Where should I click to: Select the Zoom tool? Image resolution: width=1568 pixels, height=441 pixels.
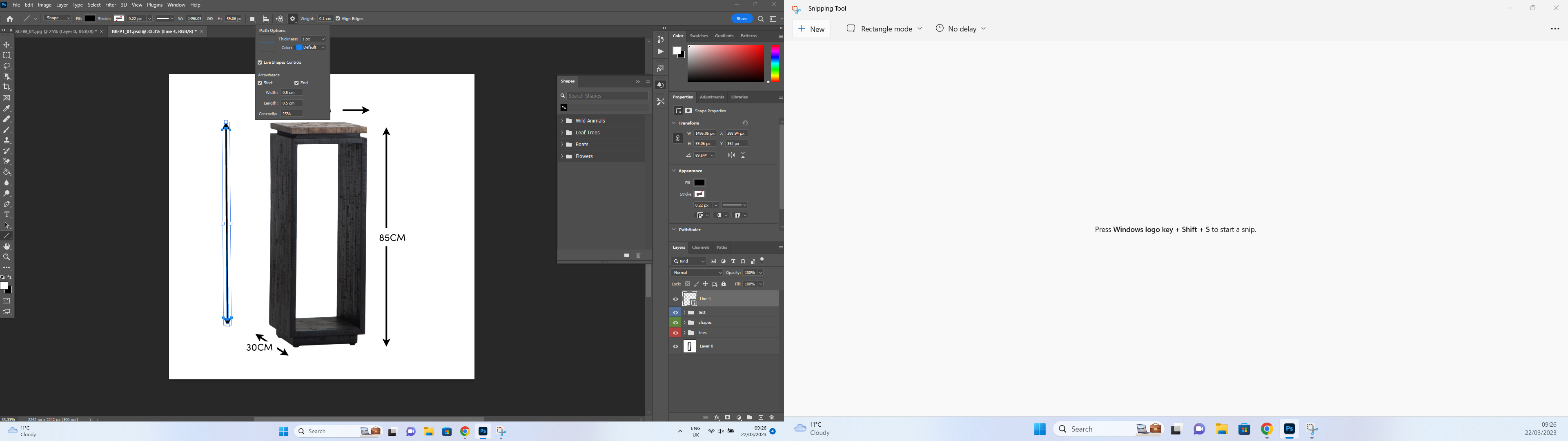click(x=7, y=256)
